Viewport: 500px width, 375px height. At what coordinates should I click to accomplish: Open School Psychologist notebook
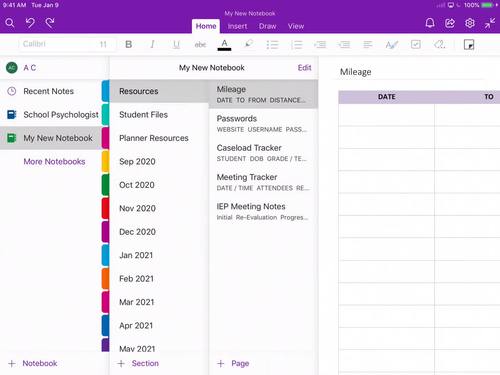coord(51,115)
